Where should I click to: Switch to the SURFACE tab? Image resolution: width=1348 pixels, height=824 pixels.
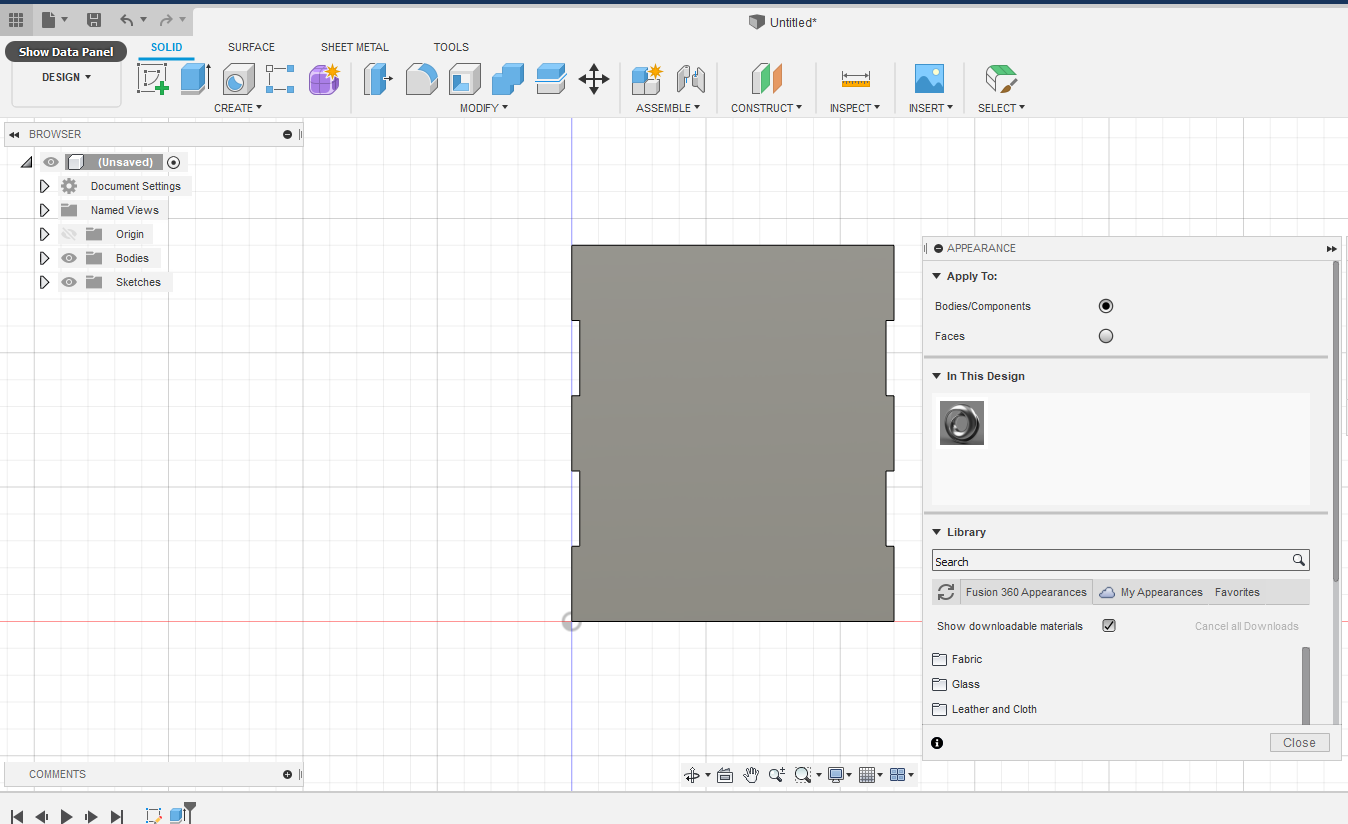251,47
